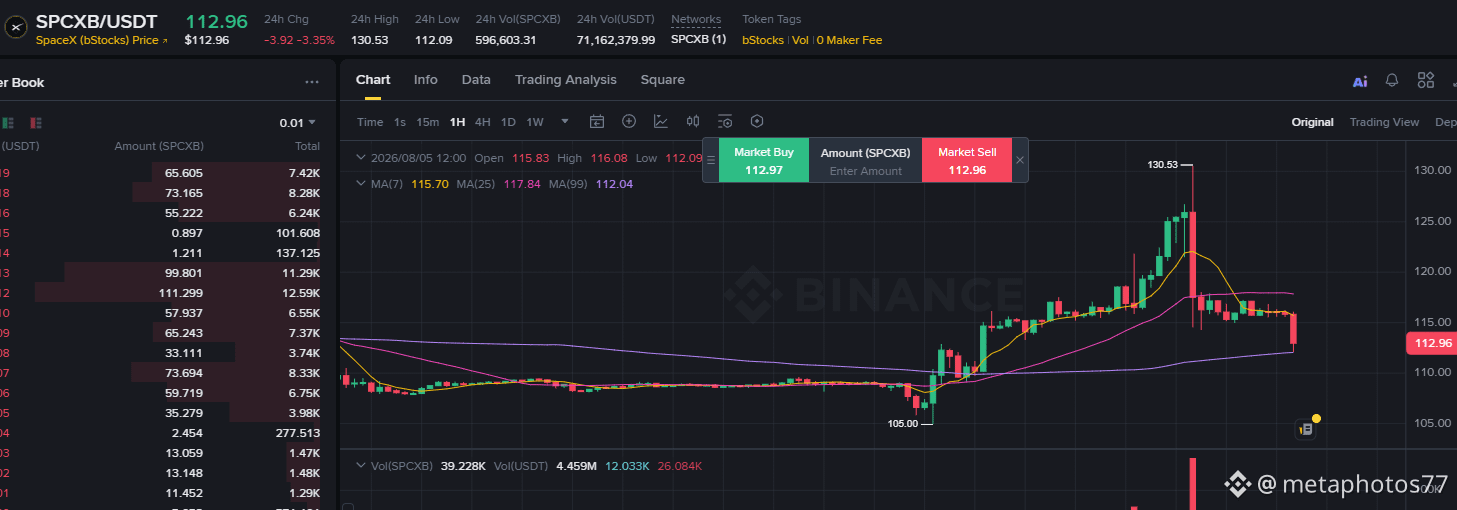Click the hexagon chart settings icon
The height and width of the screenshot is (510, 1457).
point(757,122)
